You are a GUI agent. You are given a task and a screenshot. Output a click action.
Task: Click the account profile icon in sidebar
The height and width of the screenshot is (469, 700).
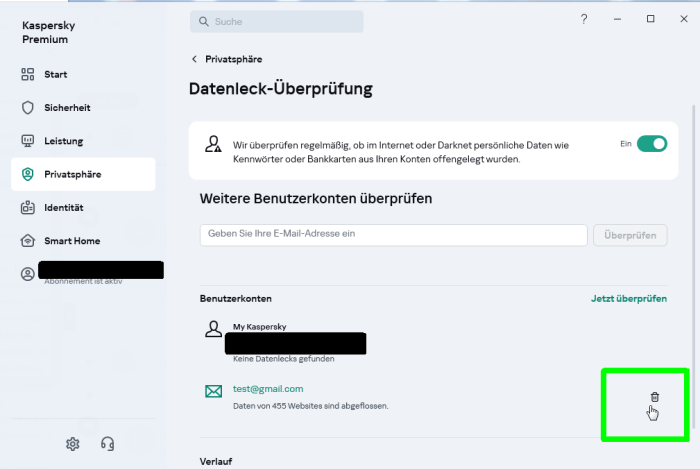pyautogui.click(x=28, y=274)
